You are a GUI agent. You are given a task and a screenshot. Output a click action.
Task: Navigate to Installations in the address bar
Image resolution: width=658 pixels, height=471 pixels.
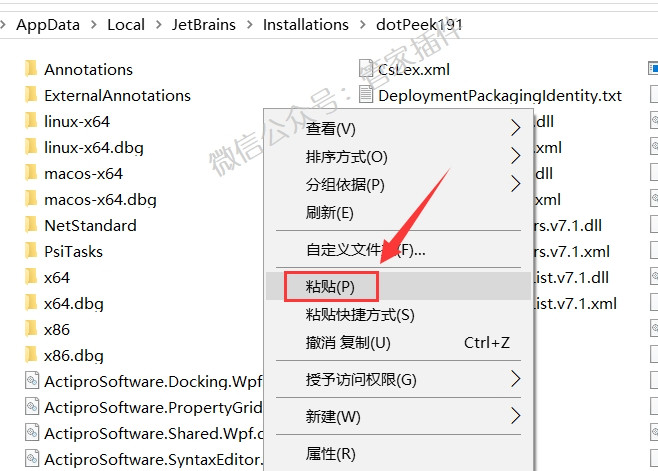point(306,25)
